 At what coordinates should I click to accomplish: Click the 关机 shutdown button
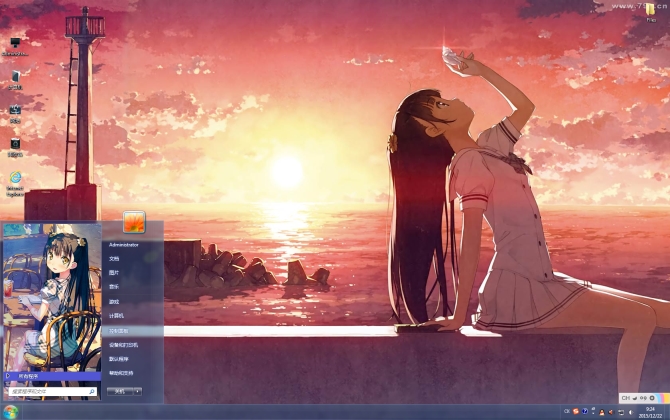pos(120,391)
